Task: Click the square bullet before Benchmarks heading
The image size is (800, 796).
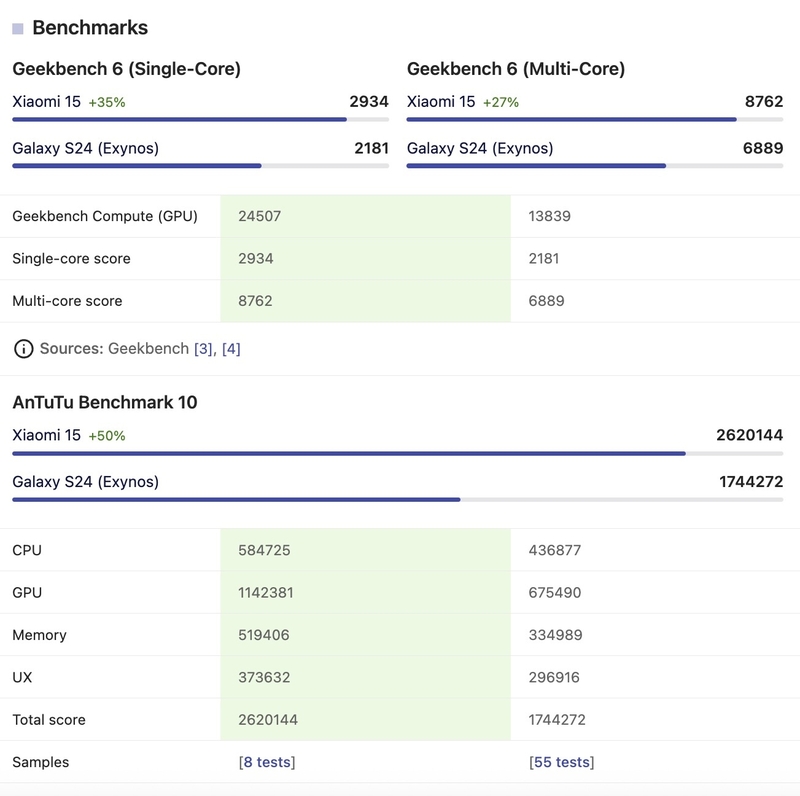Action: pyautogui.click(x=18, y=29)
